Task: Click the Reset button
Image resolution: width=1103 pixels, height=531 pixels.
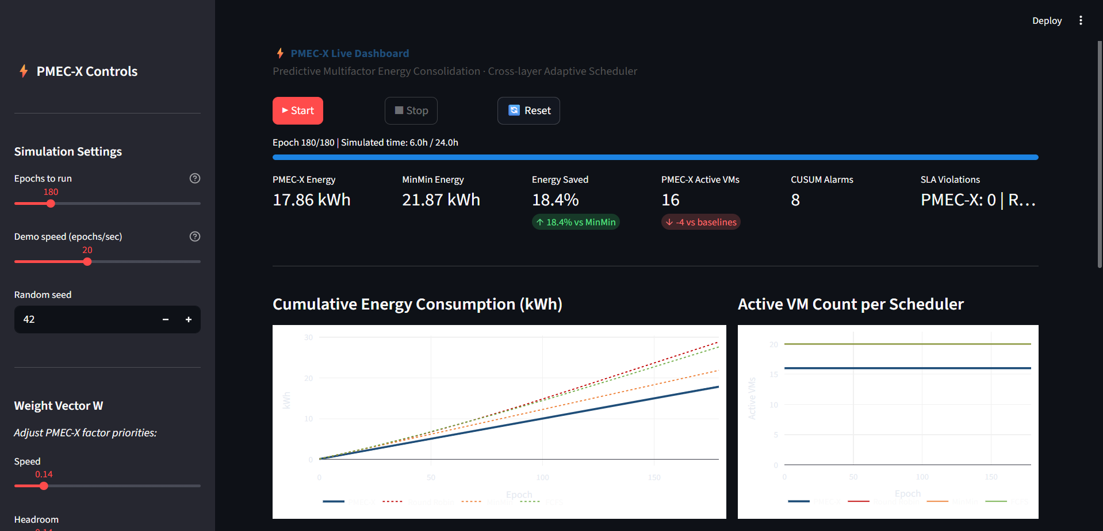Action: pos(528,110)
